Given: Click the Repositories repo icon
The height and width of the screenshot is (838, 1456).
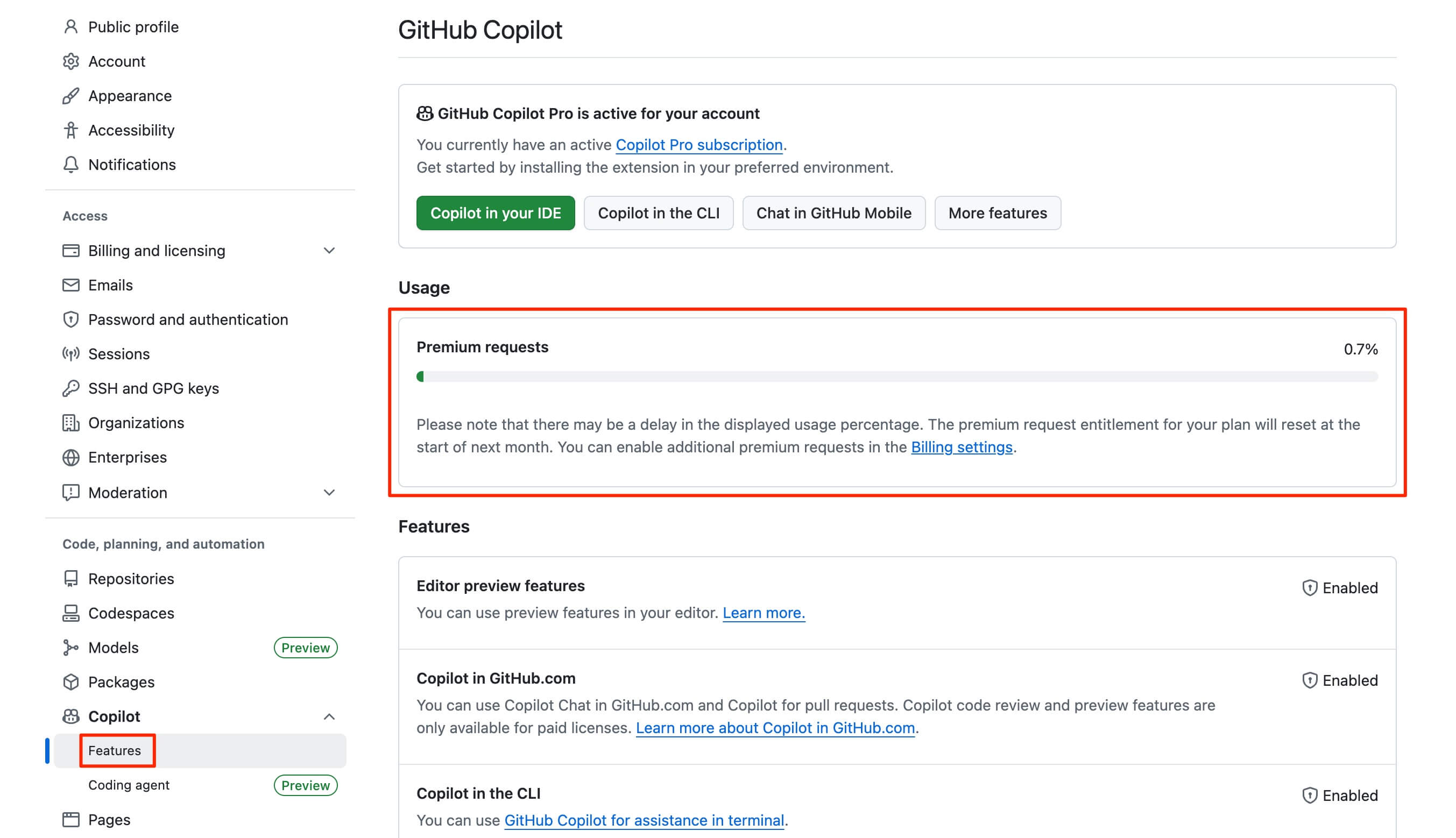Looking at the screenshot, I should (x=71, y=579).
